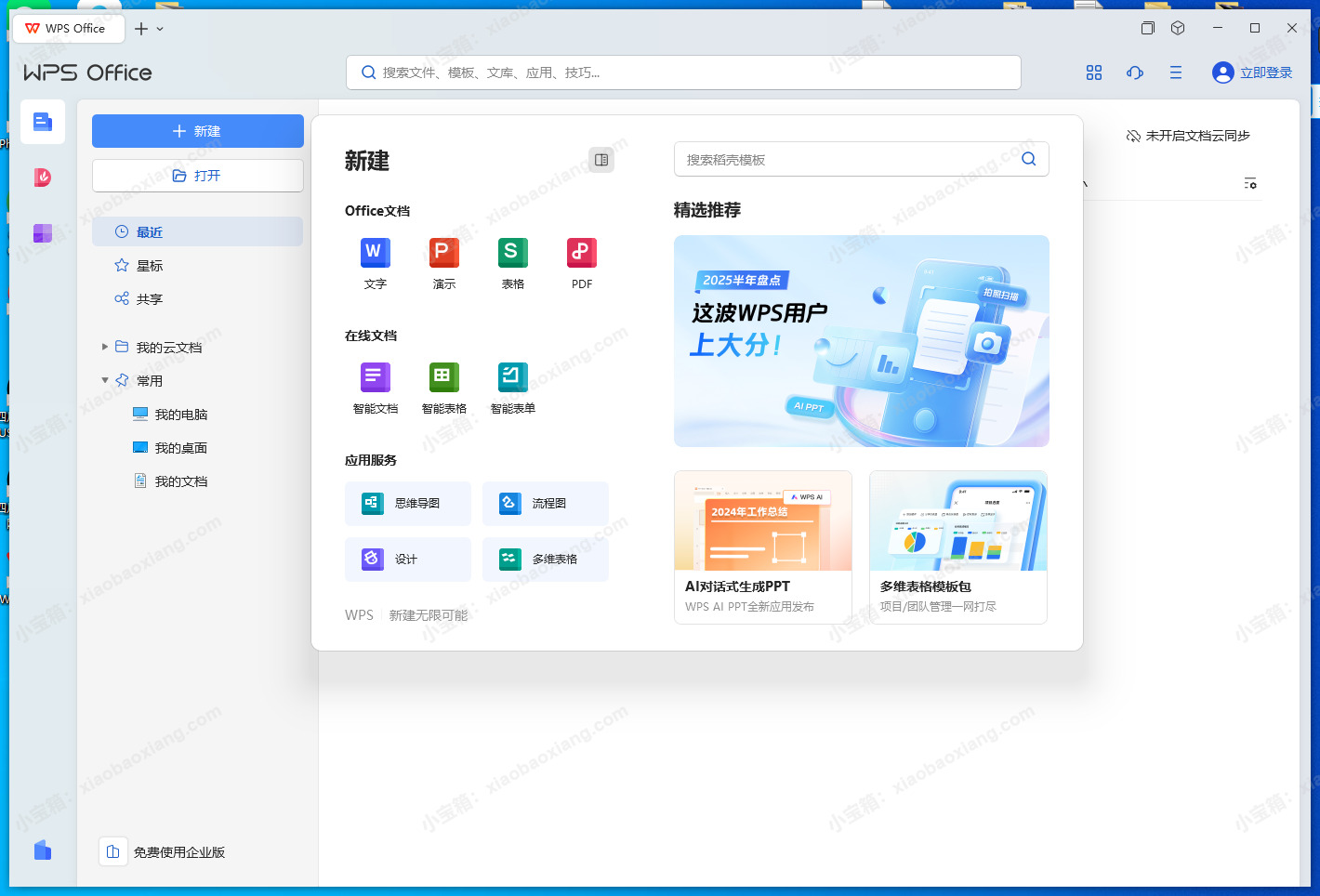Toggle the panel layout icon beside 新建
Screen dimensions: 1320x896
(x=601, y=160)
